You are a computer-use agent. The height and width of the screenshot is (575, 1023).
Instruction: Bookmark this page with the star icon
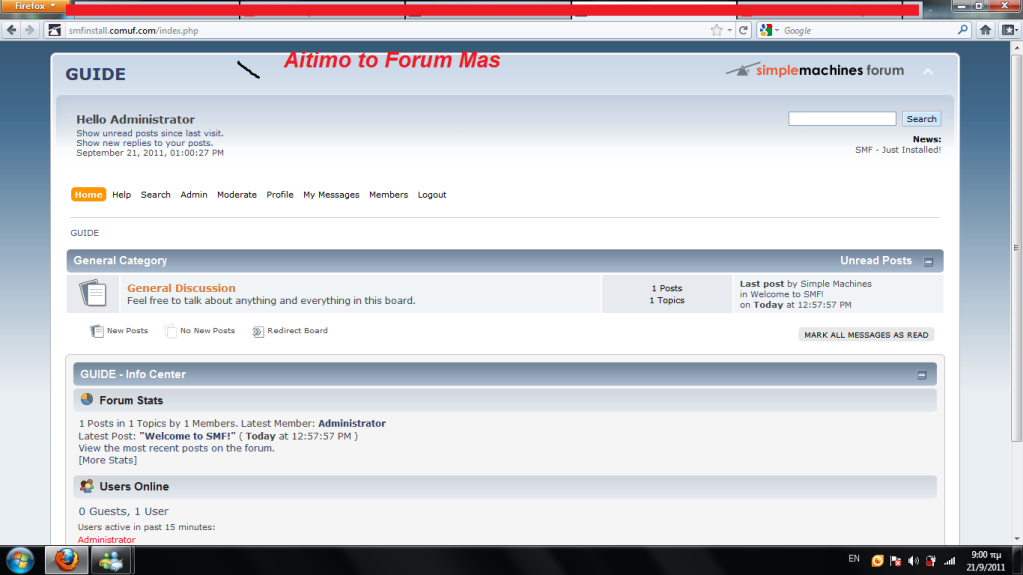[x=716, y=30]
